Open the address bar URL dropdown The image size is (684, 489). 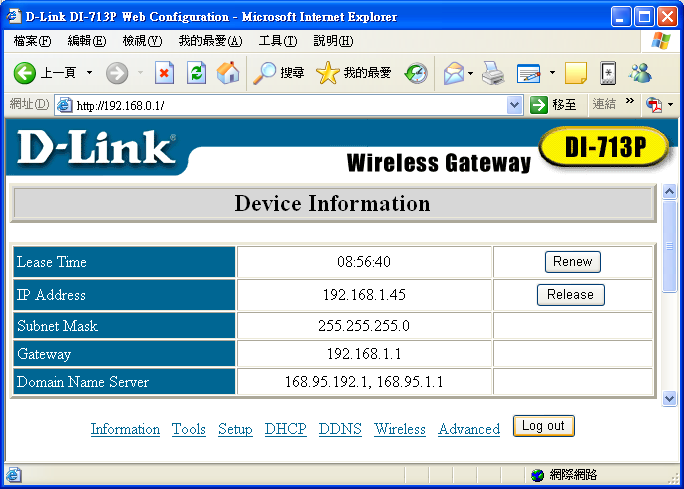click(x=515, y=105)
